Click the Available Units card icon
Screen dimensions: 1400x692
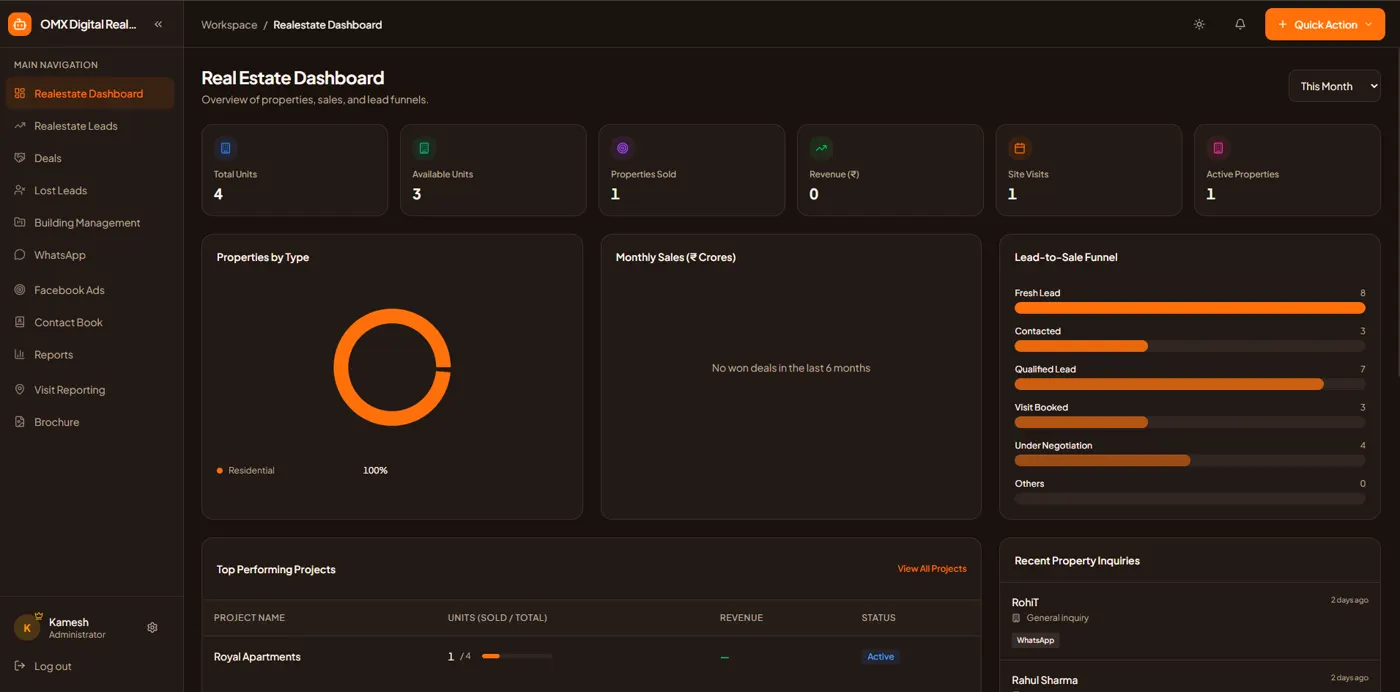(x=424, y=148)
